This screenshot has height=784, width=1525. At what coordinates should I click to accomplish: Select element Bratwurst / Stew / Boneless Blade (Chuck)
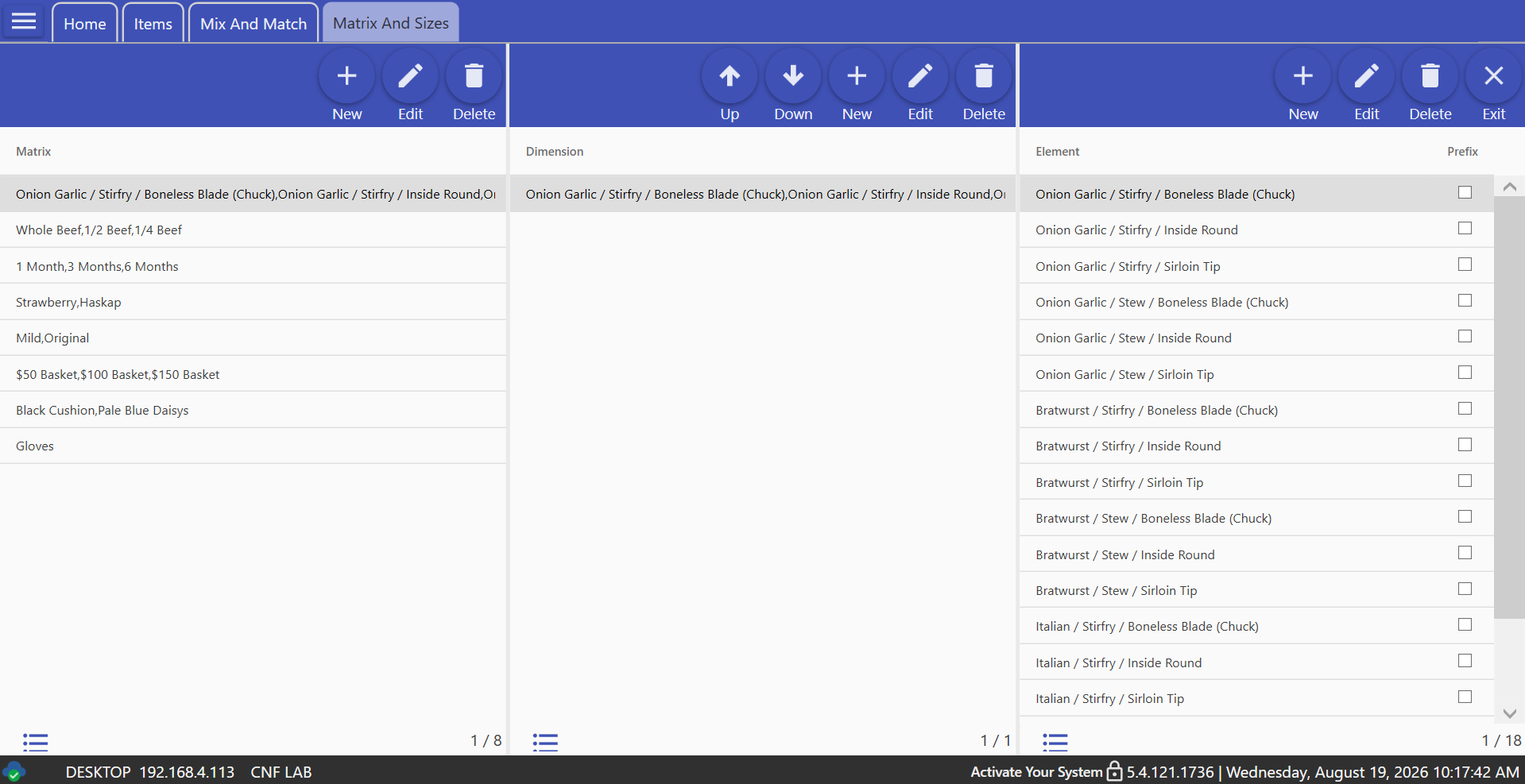(1256, 518)
